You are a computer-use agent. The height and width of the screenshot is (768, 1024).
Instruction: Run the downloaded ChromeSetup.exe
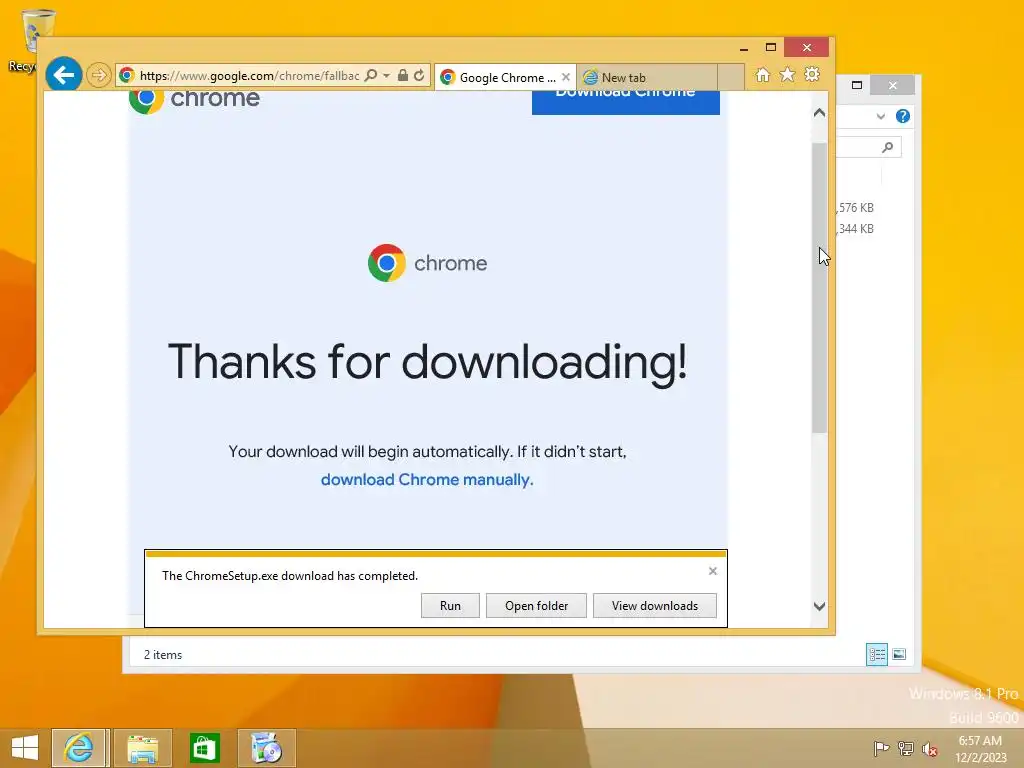(450, 605)
